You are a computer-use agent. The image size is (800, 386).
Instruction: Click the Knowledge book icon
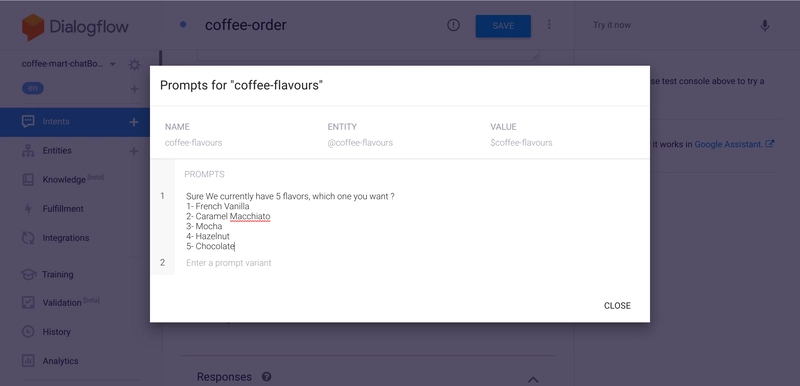[28, 179]
